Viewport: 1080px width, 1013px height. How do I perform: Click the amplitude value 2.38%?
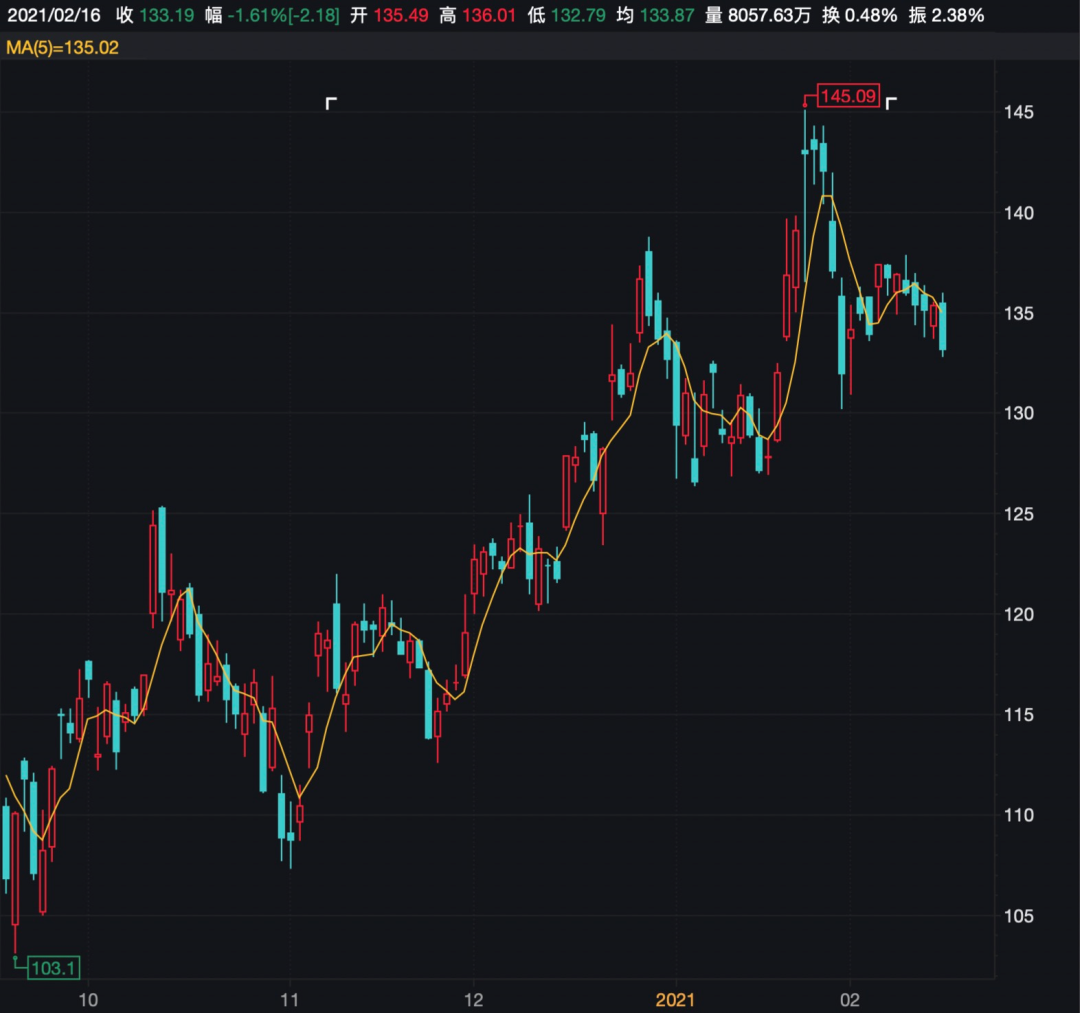(x=958, y=15)
